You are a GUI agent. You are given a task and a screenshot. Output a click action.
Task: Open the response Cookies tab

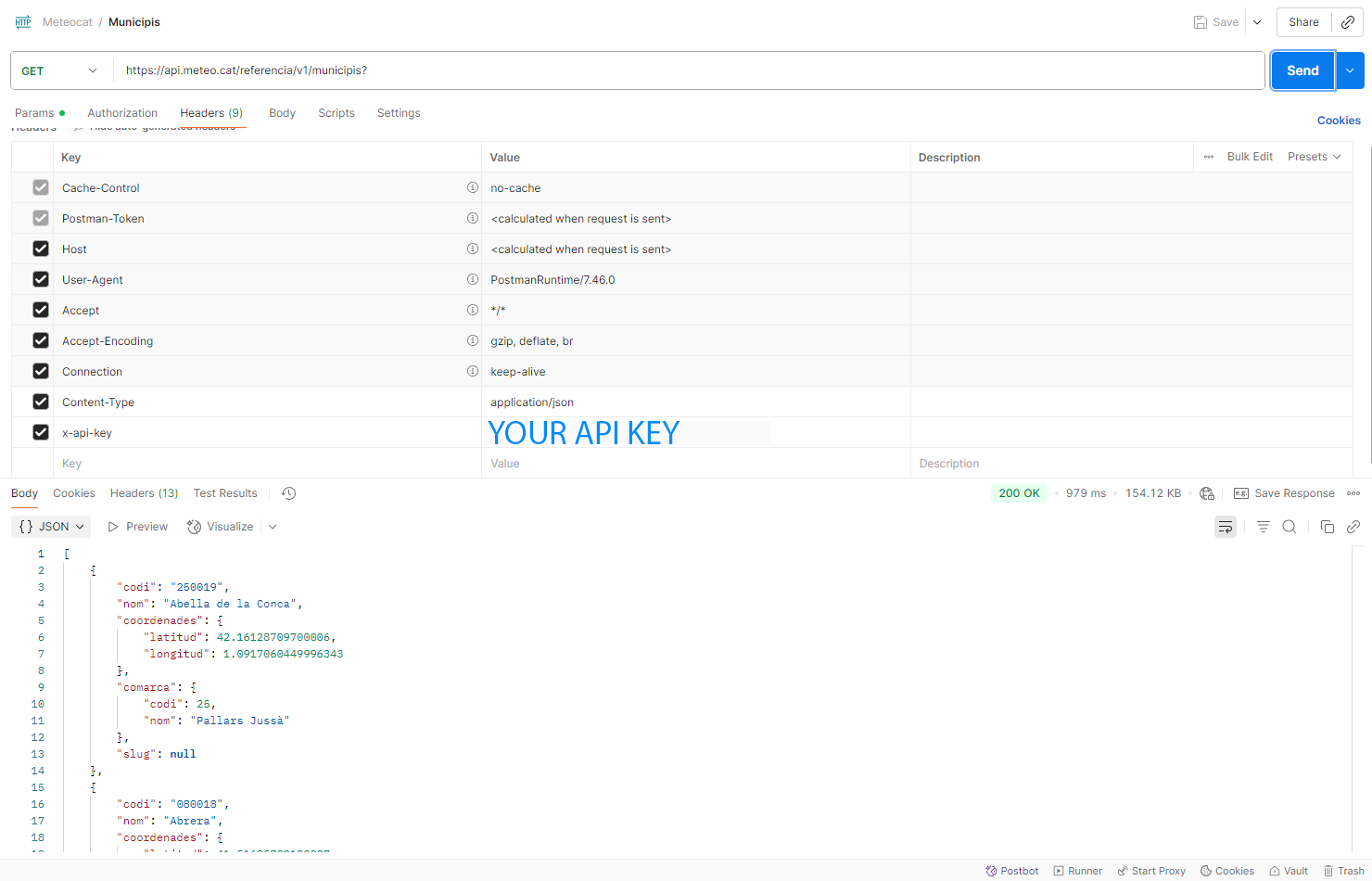point(74,493)
